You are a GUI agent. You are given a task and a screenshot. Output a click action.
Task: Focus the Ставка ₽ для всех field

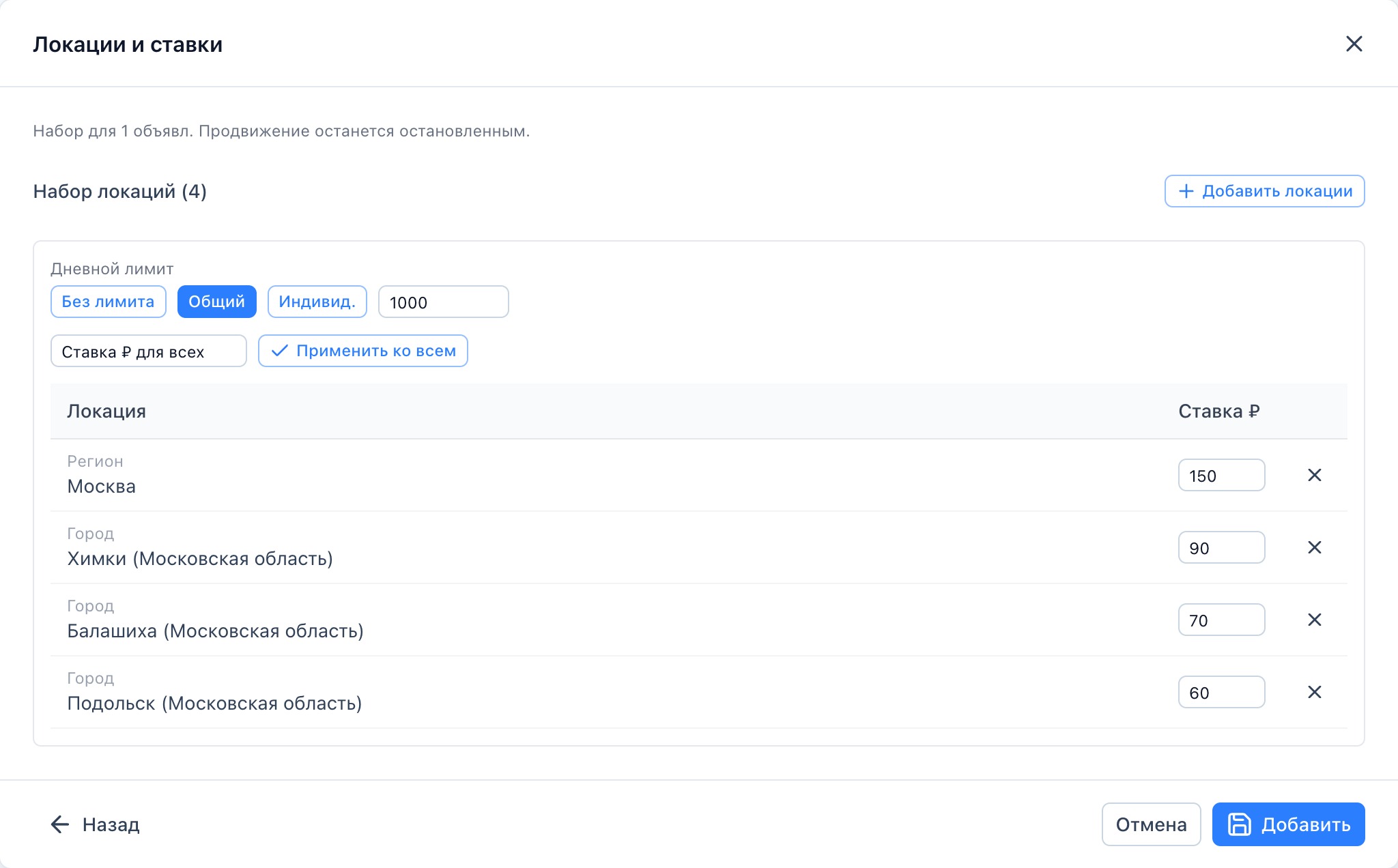pos(148,351)
